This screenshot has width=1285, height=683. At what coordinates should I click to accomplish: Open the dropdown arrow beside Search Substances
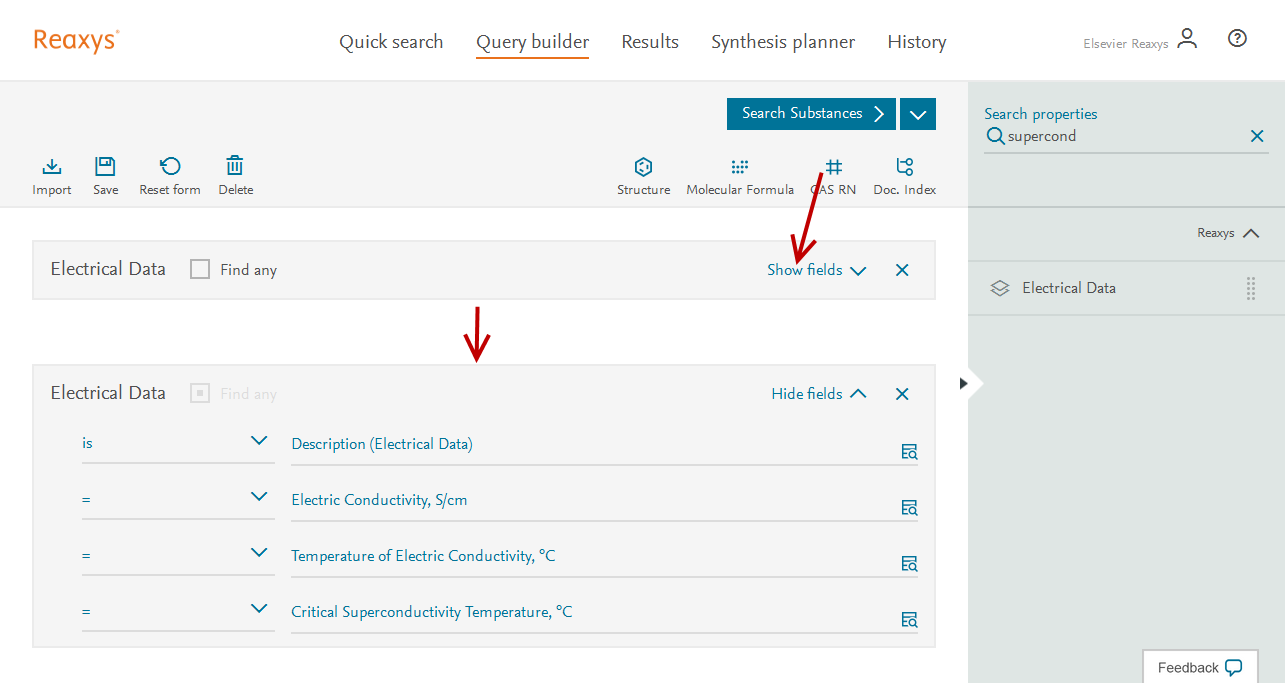pyautogui.click(x=918, y=114)
